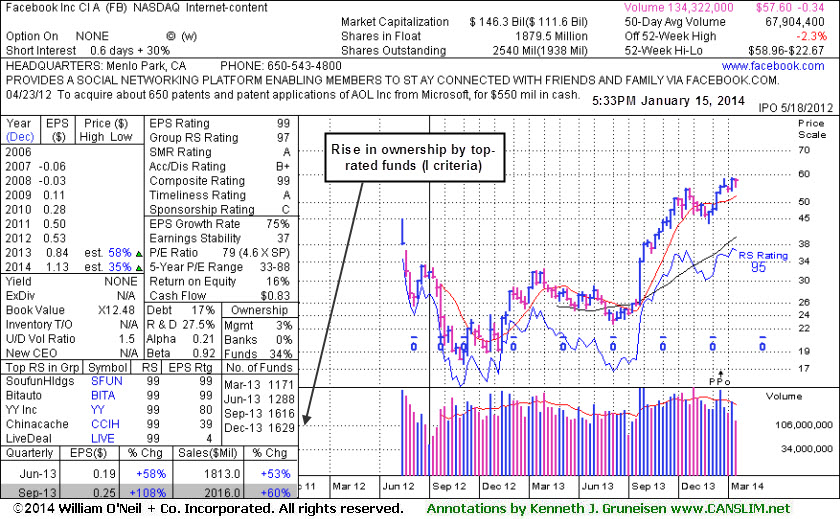This screenshot has width=840, height=519.
Task: Click the Sep-13 quarterly +60% sales change
Action: click(x=275, y=492)
